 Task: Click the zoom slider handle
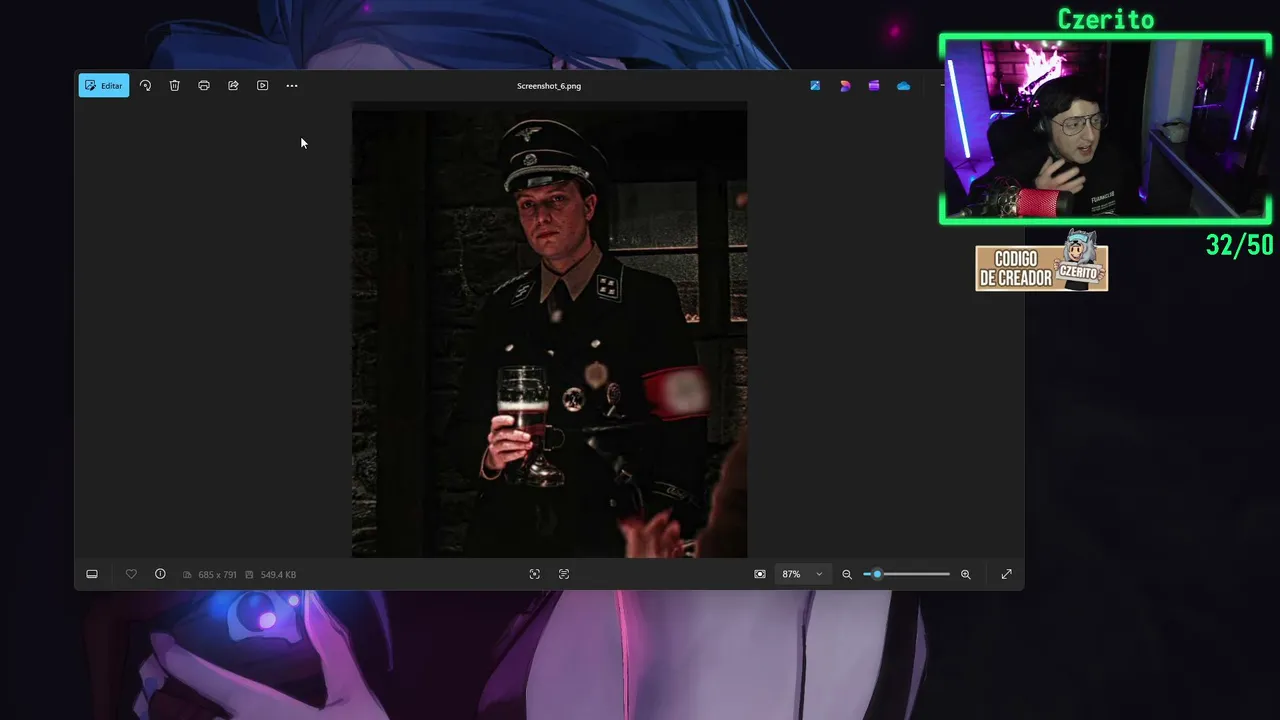click(x=877, y=574)
